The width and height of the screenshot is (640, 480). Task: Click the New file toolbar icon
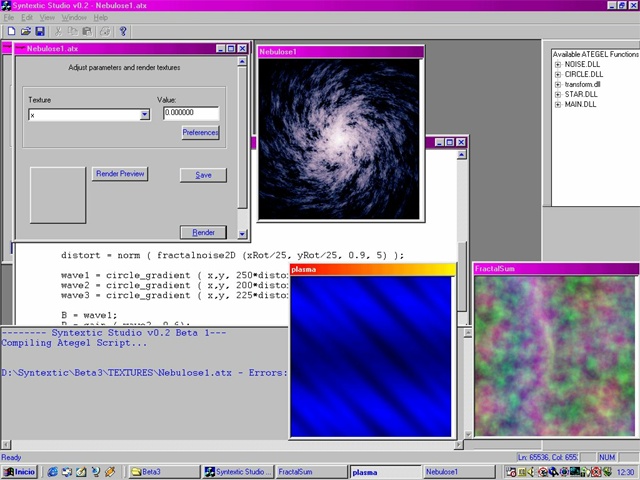click(11, 31)
